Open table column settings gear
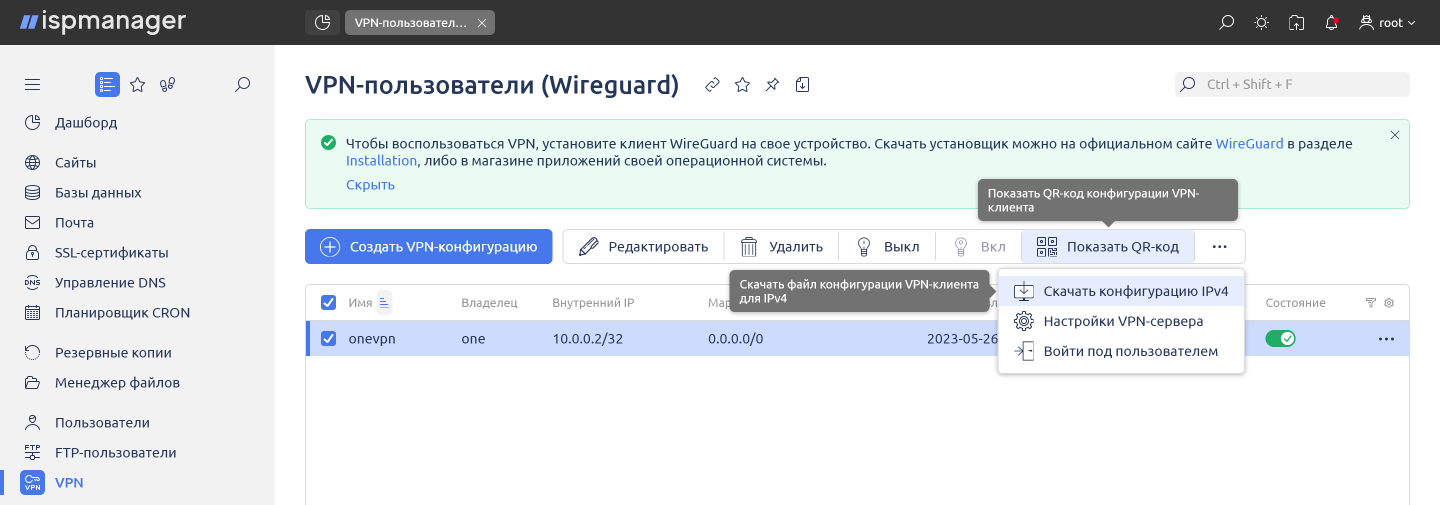 point(1389,302)
